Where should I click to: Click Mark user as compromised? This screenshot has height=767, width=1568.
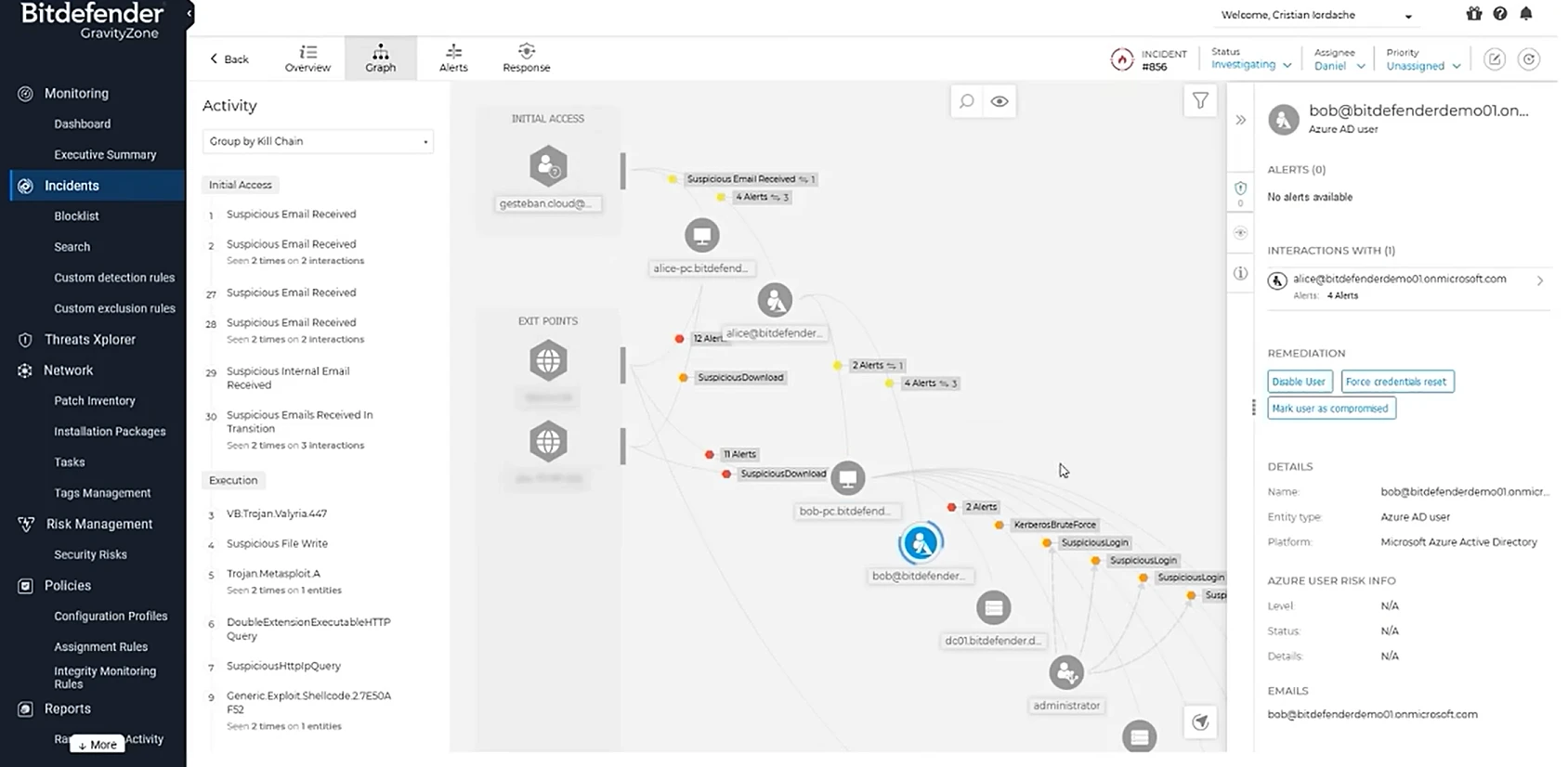[x=1331, y=409]
